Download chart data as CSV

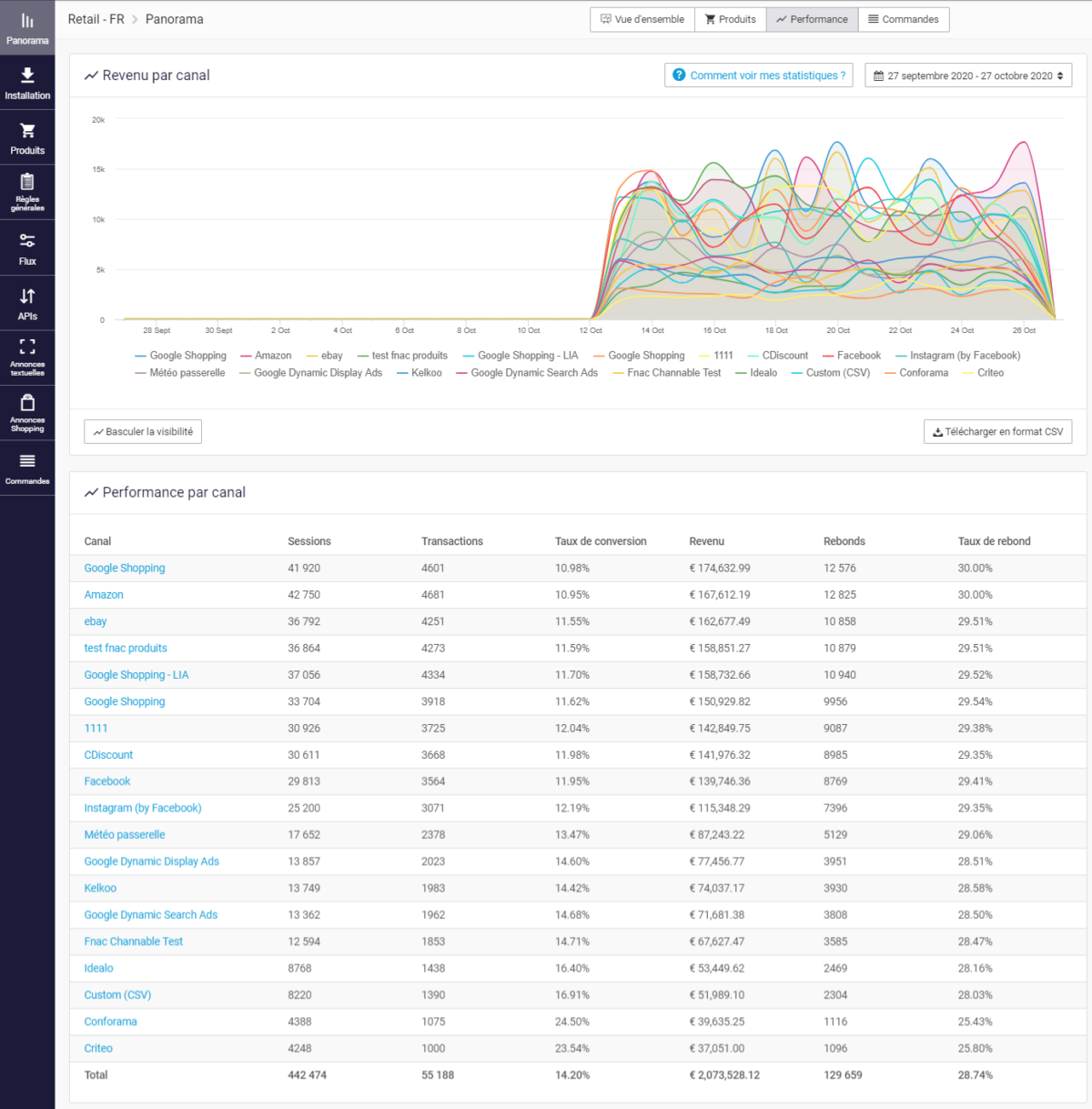997,432
